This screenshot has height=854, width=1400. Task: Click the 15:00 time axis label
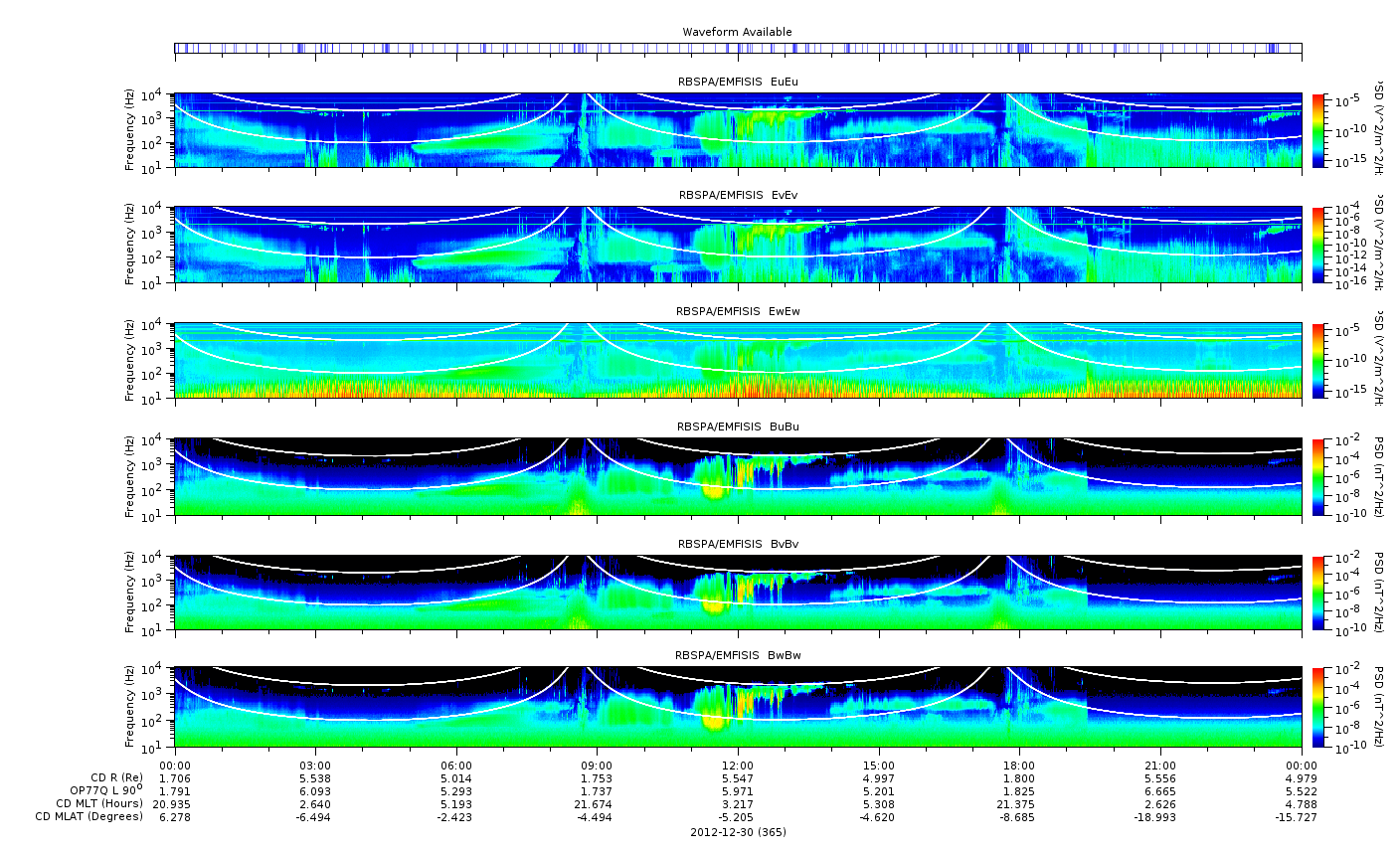(879, 766)
